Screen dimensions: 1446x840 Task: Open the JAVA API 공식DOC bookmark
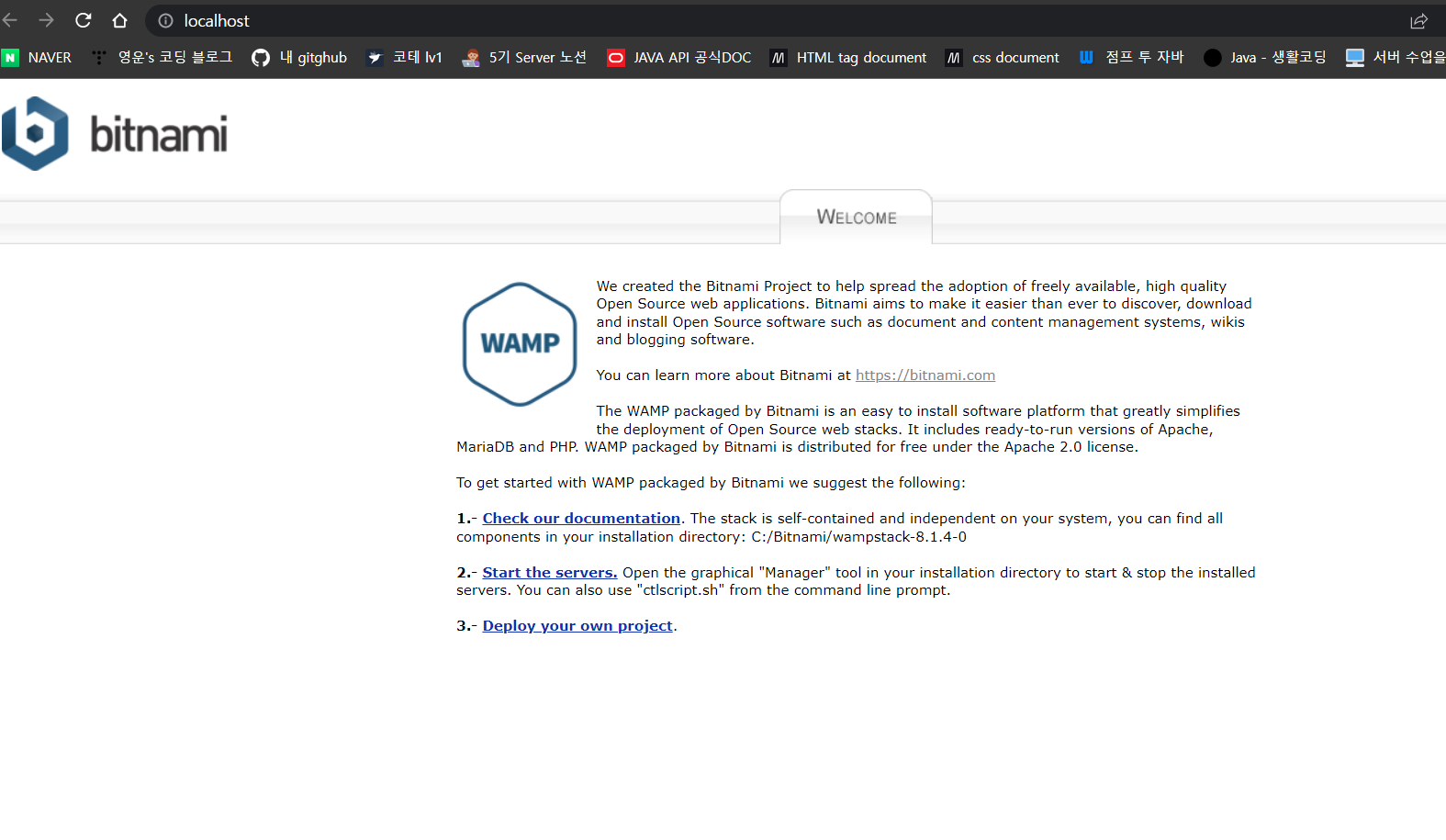[679, 58]
